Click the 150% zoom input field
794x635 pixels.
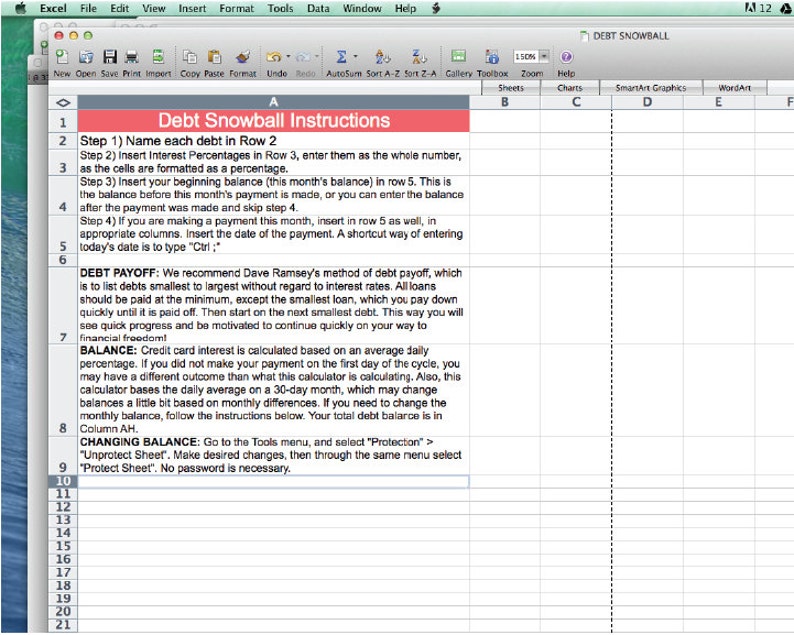[526, 57]
